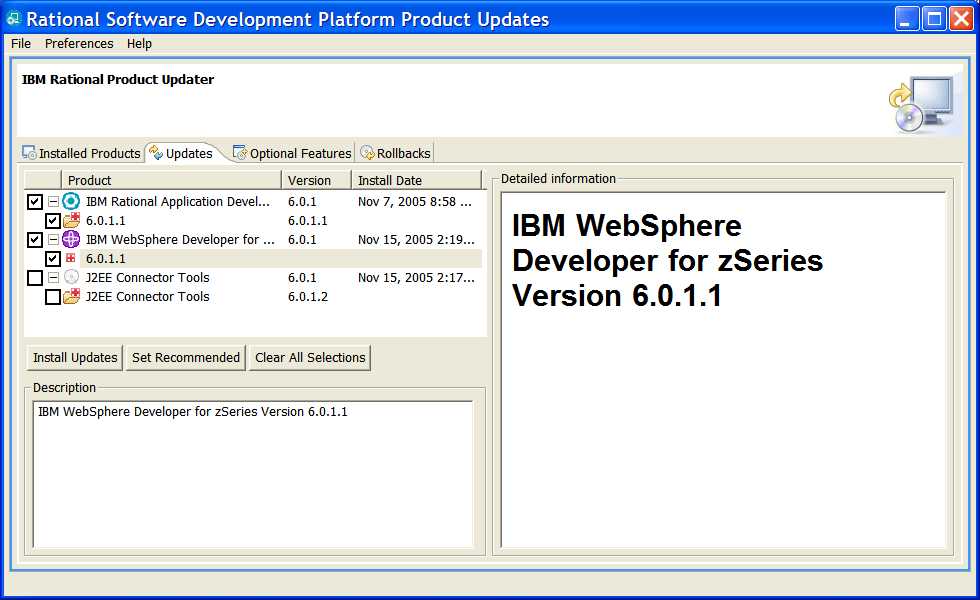Click the title bar application icon
Screen dimensions: 980x600
tap(14, 19)
